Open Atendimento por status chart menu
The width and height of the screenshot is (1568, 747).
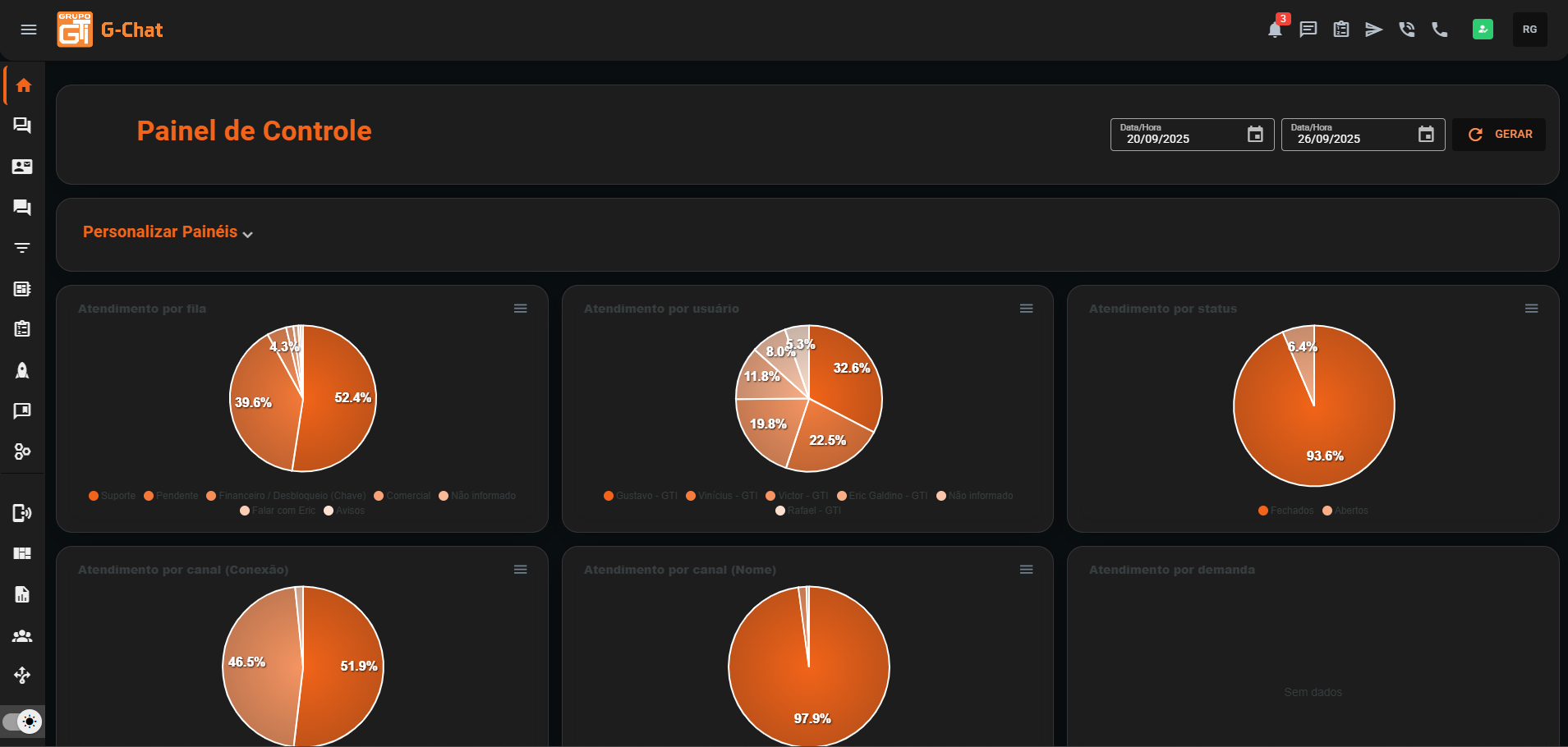click(x=1531, y=309)
